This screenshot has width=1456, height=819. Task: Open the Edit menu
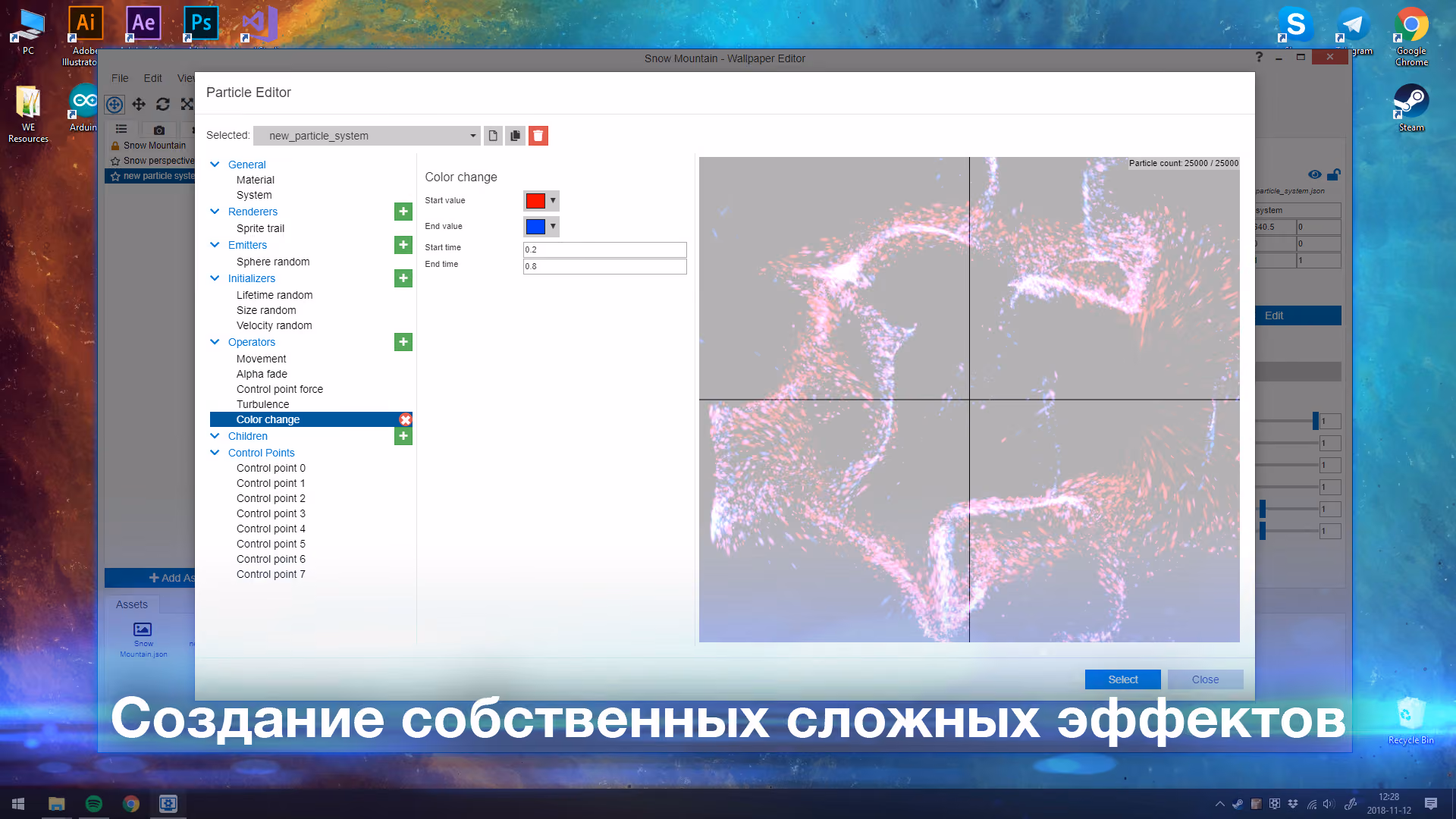pos(152,78)
